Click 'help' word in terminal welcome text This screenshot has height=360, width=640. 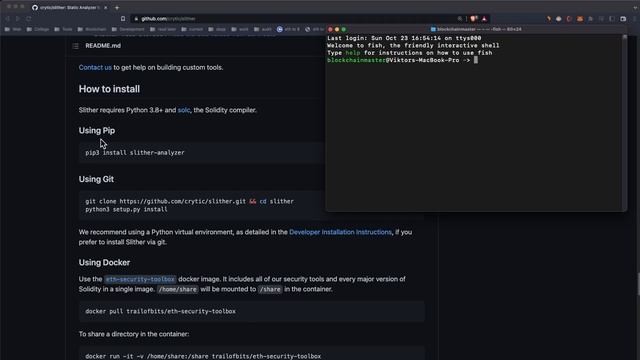pos(353,53)
